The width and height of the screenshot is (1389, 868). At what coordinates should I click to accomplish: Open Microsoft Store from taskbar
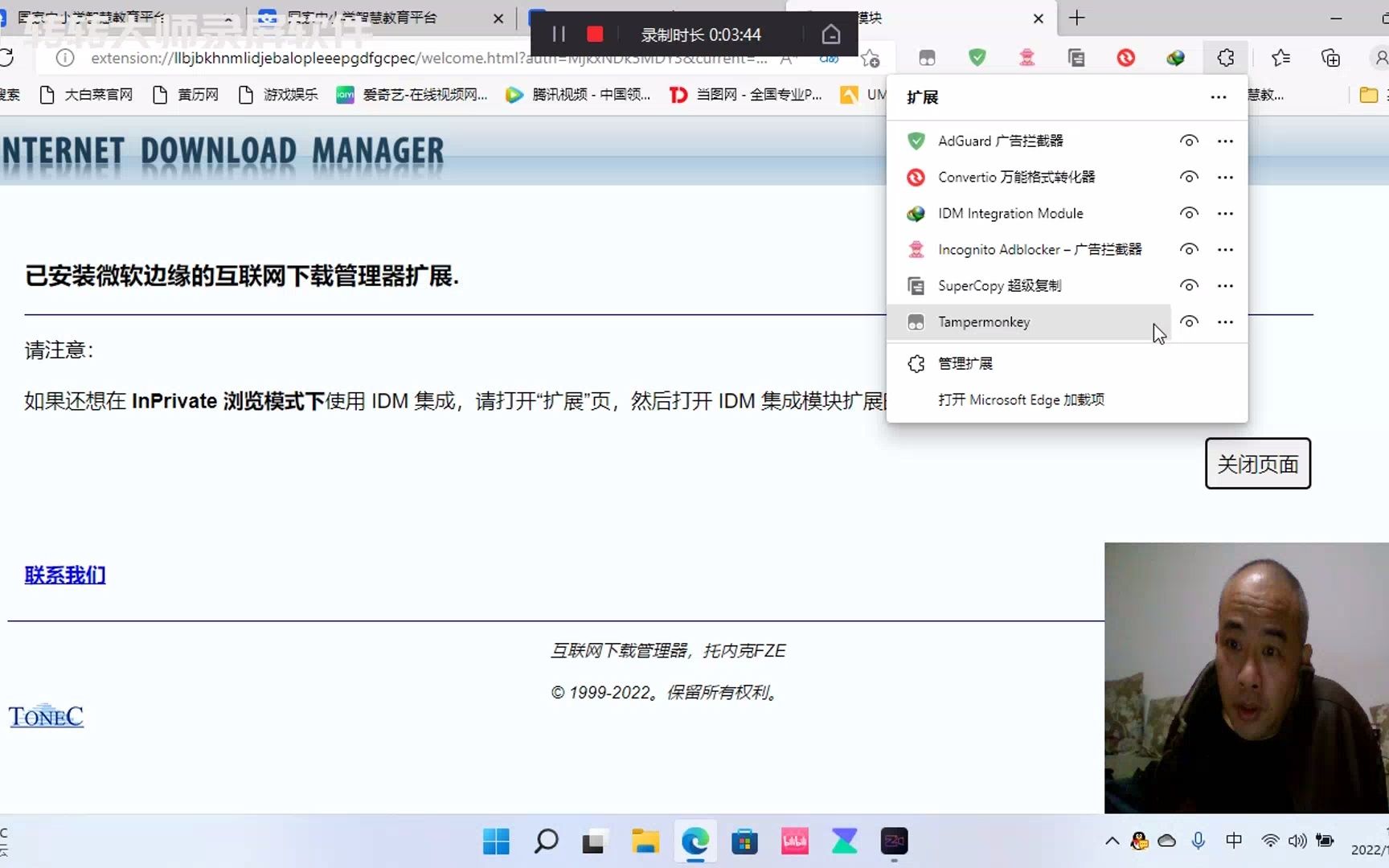[x=744, y=841]
